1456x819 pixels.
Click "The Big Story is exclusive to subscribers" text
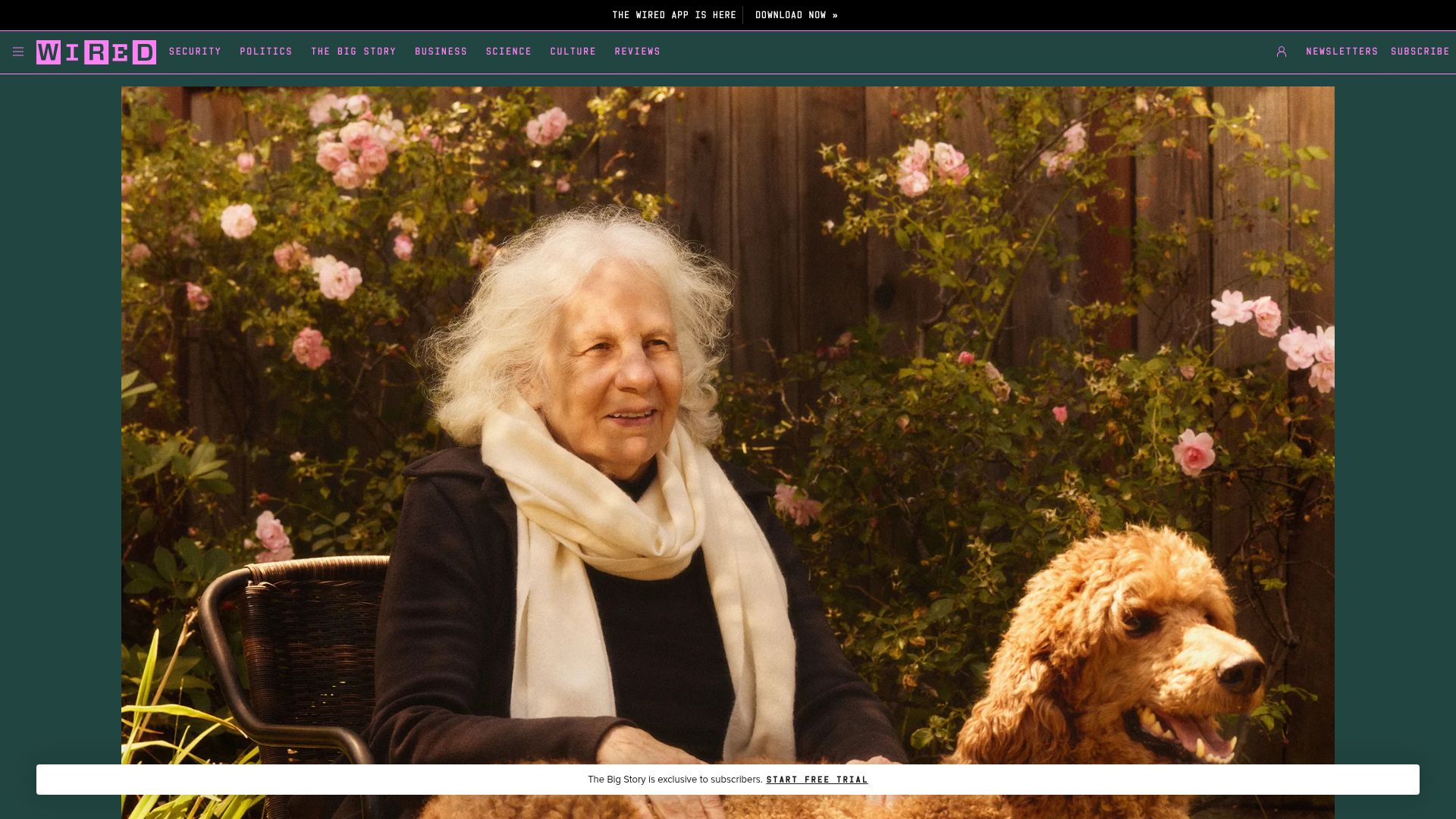(x=675, y=780)
